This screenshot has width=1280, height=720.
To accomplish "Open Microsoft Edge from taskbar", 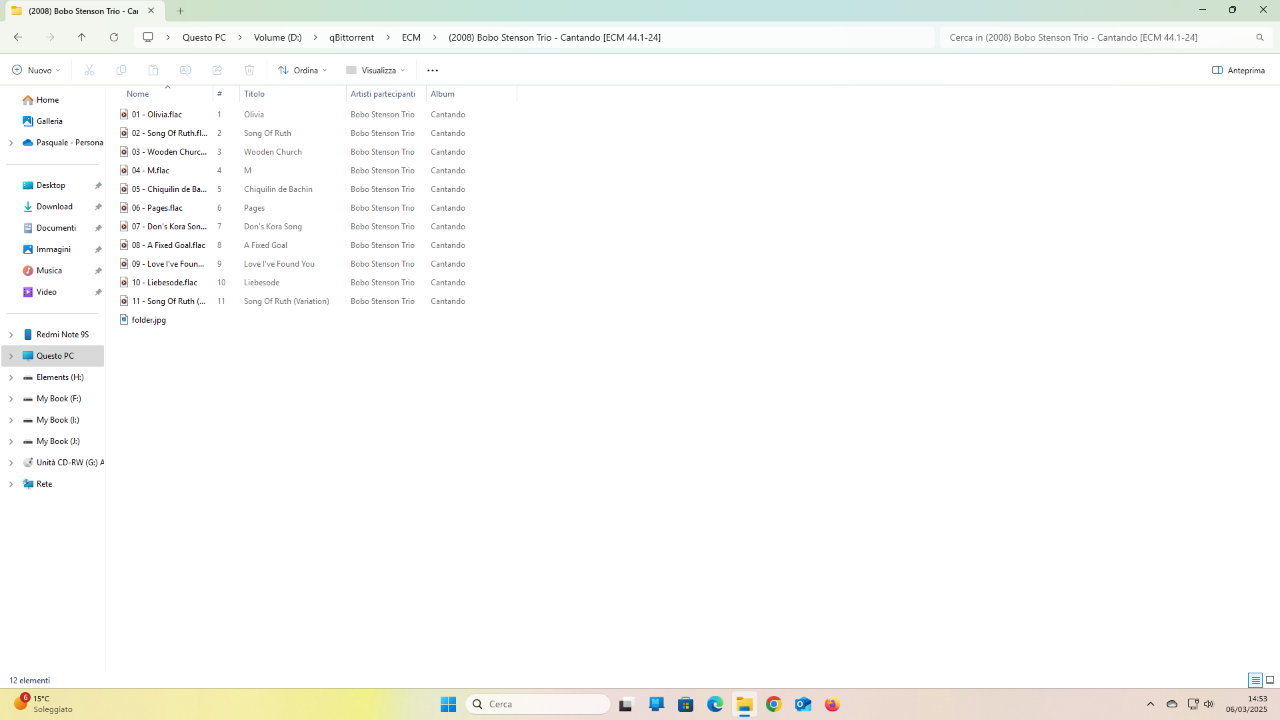I will pos(715,704).
